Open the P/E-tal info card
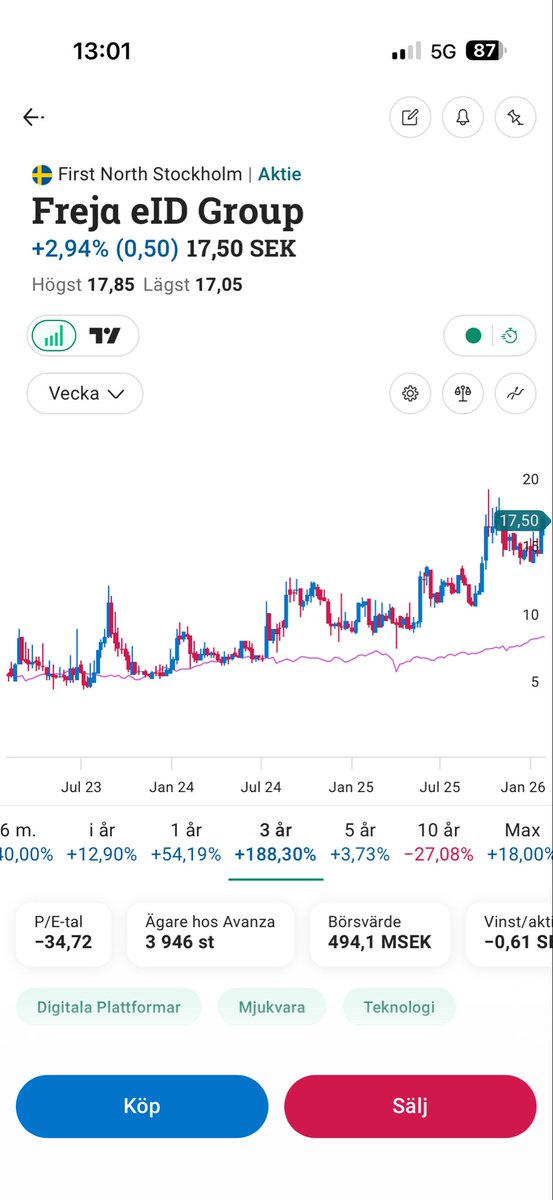553x1200 pixels. pyautogui.click(x=63, y=932)
